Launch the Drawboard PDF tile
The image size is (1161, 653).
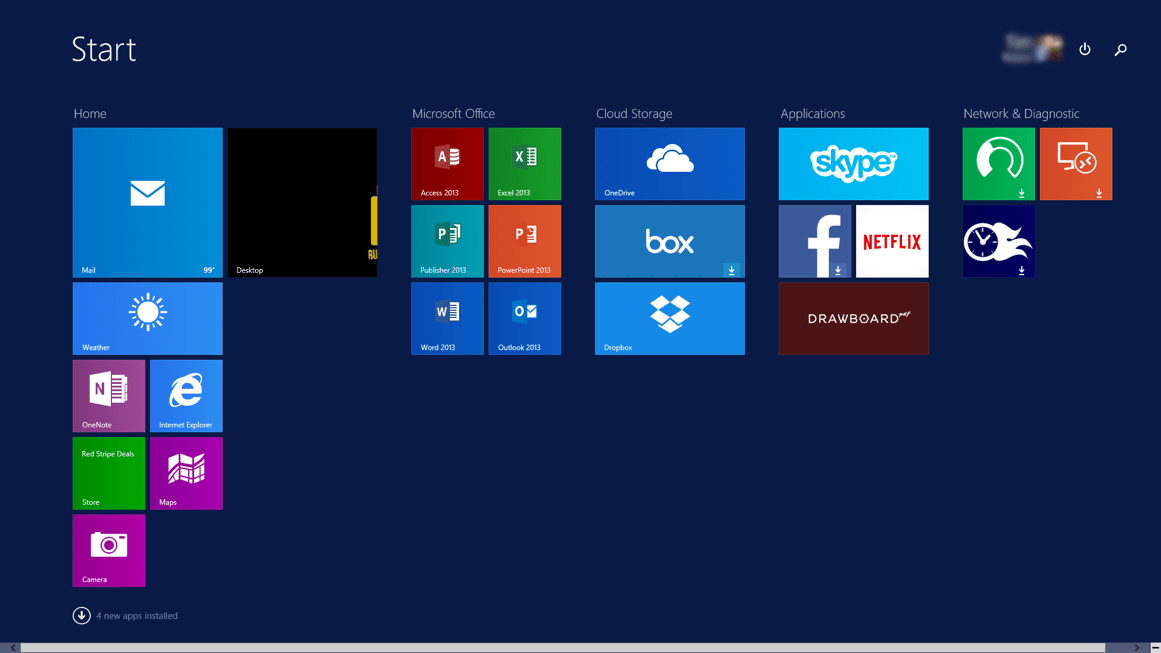coord(853,318)
